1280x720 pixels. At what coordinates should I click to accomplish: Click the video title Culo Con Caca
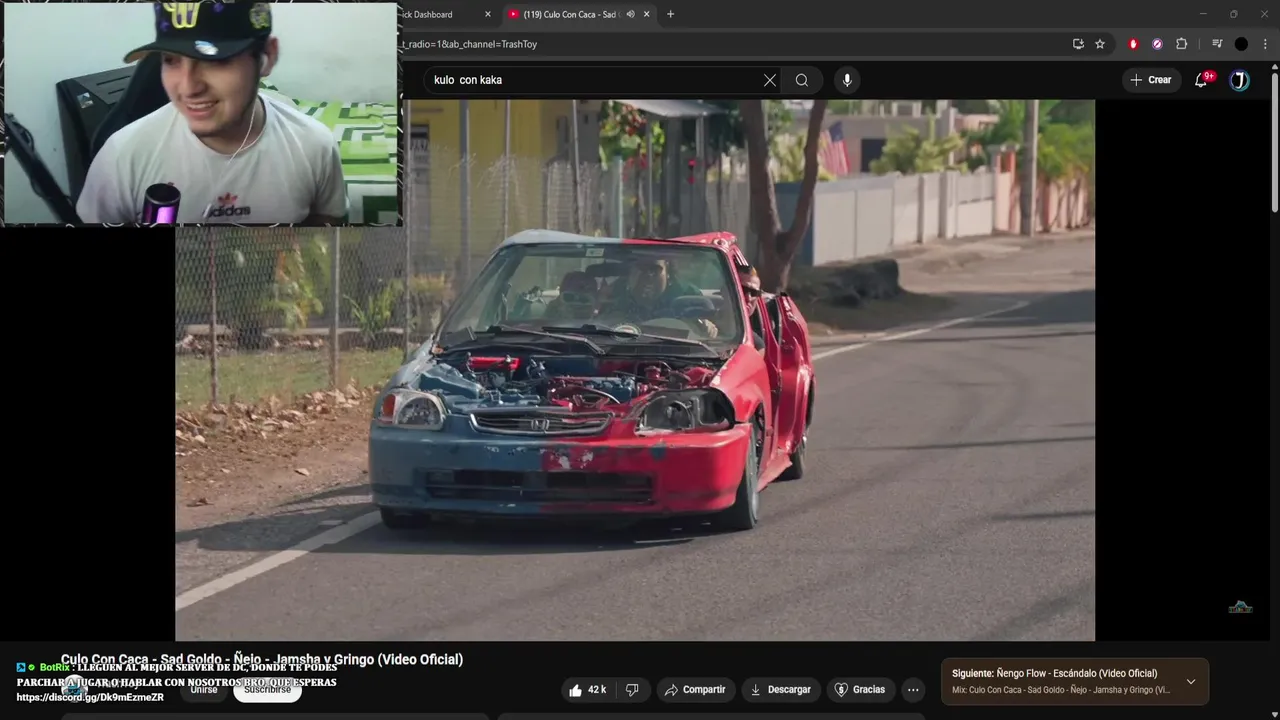pos(262,659)
